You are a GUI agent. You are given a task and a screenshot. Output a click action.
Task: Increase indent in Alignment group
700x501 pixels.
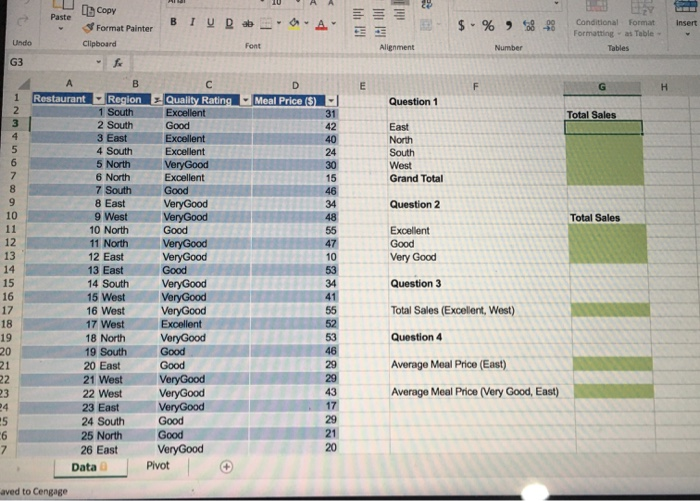(x=380, y=31)
